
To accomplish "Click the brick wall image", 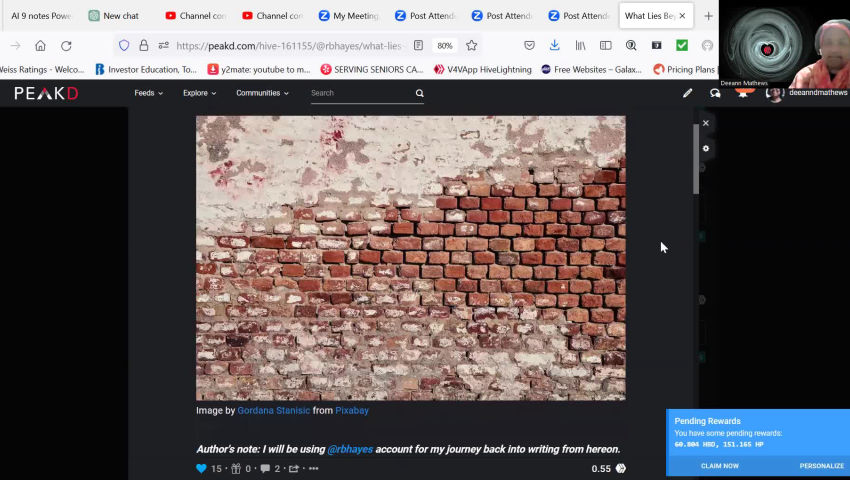I will 410,258.
